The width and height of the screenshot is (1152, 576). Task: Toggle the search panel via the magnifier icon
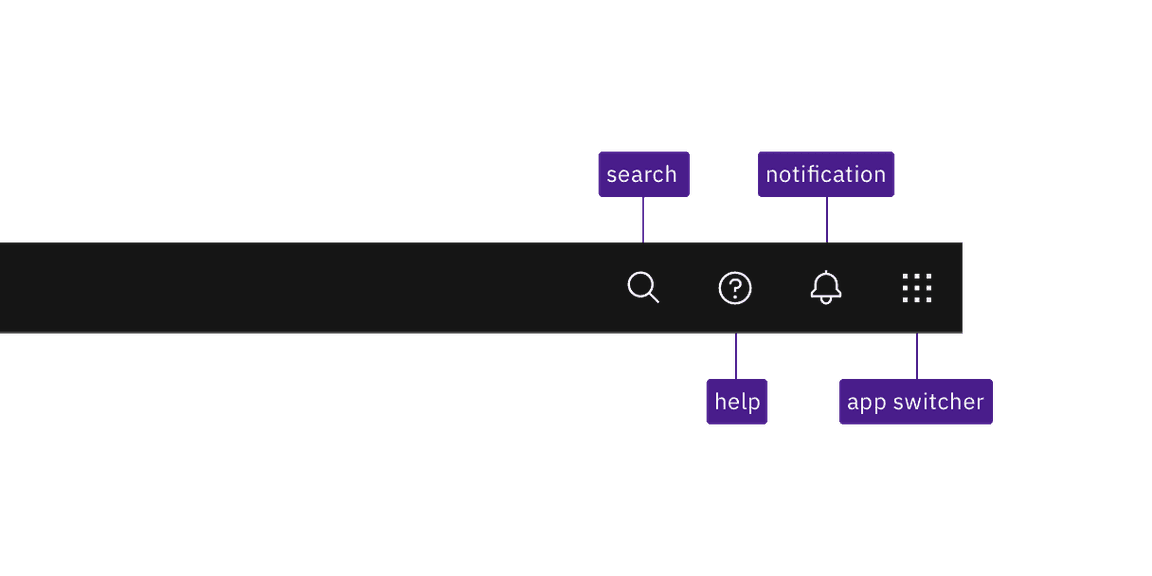click(643, 288)
